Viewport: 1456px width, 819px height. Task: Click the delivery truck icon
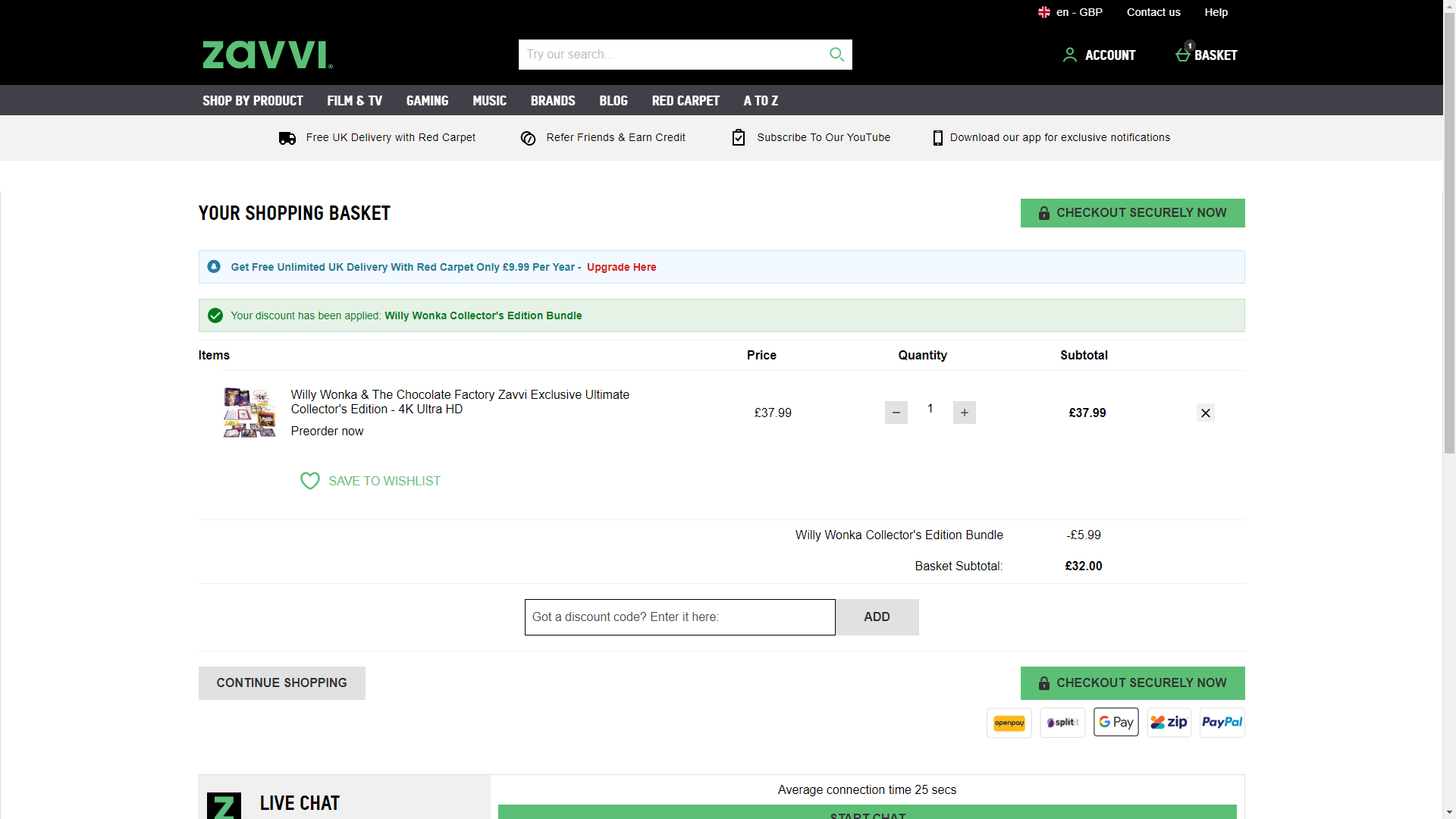[x=287, y=138]
